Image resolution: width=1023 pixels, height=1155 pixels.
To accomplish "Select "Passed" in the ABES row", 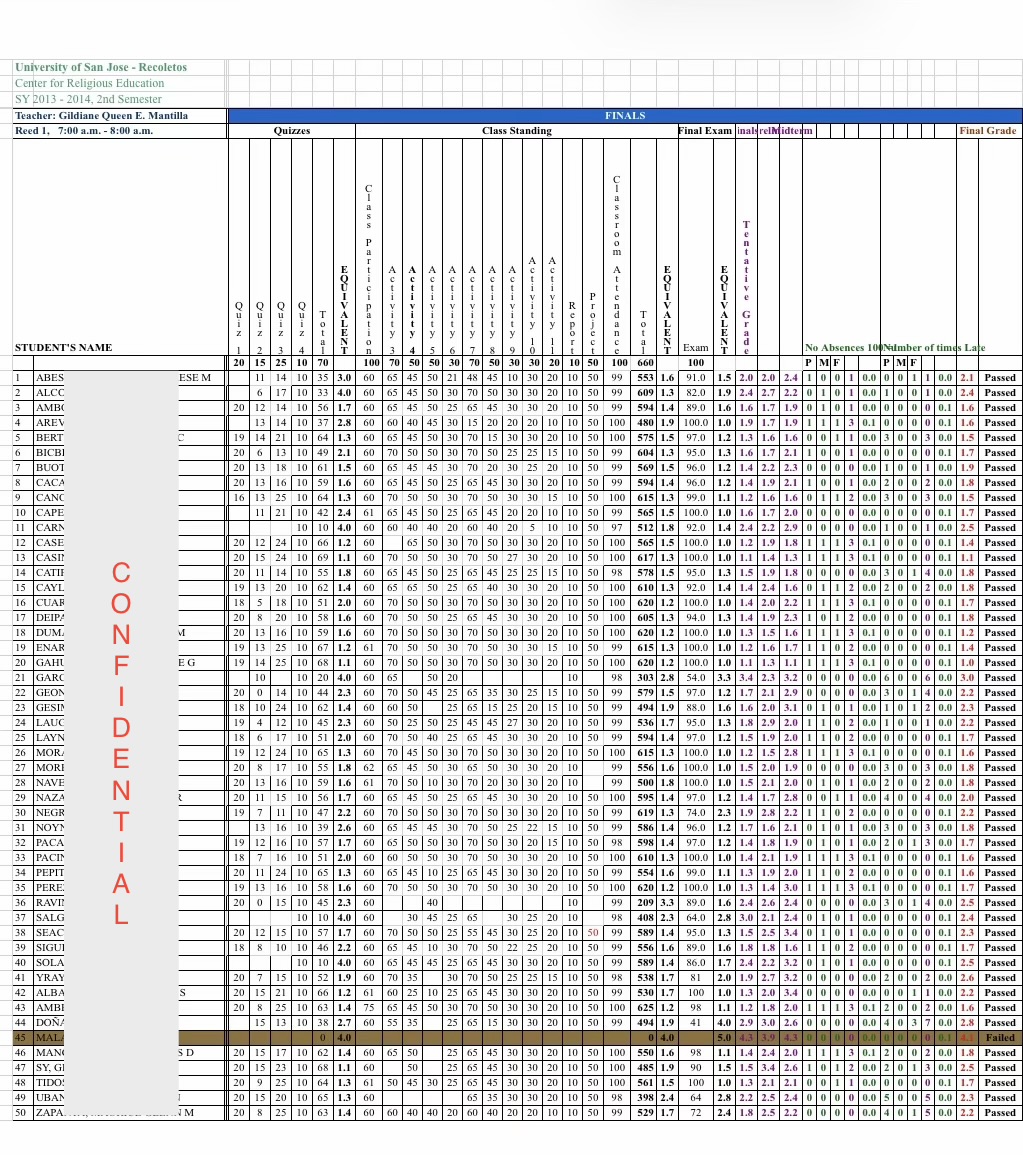I will 999,378.
